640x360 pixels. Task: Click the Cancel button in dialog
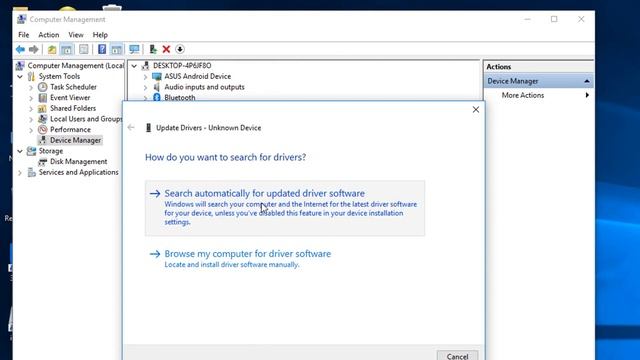pyautogui.click(x=457, y=356)
